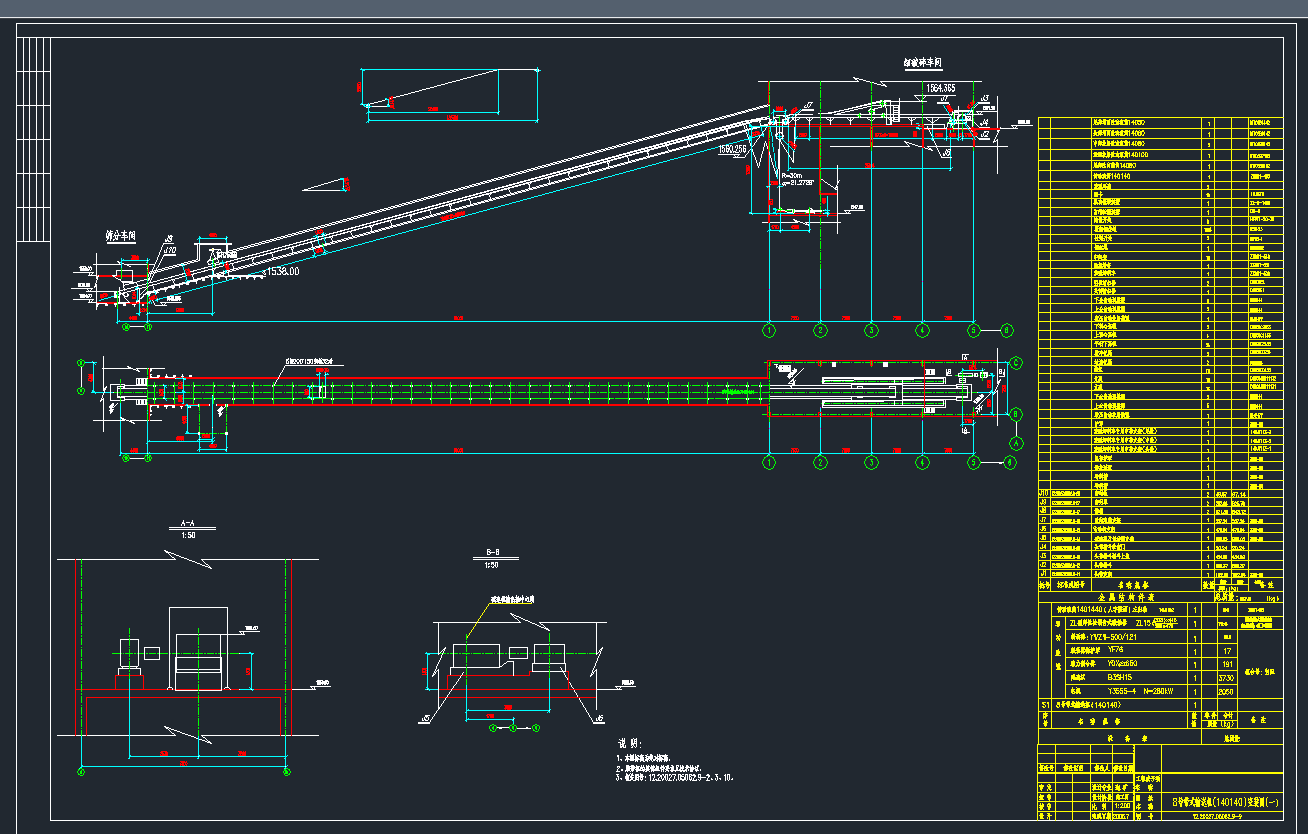Click the S1 conveyor (140140) row in parts list
1308x834 pixels.
[x=1090, y=704]
